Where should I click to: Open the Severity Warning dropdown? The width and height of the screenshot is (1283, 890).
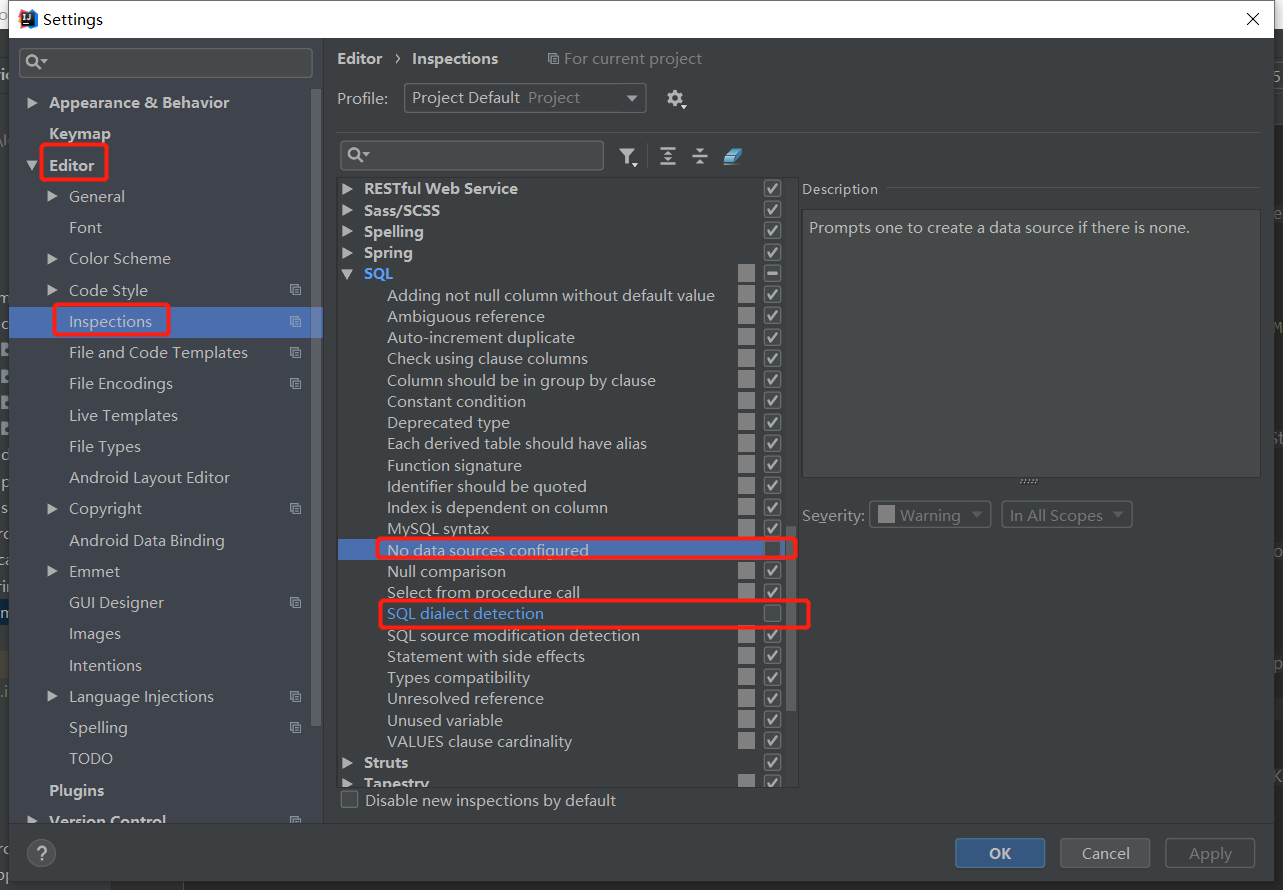(930, 515)
